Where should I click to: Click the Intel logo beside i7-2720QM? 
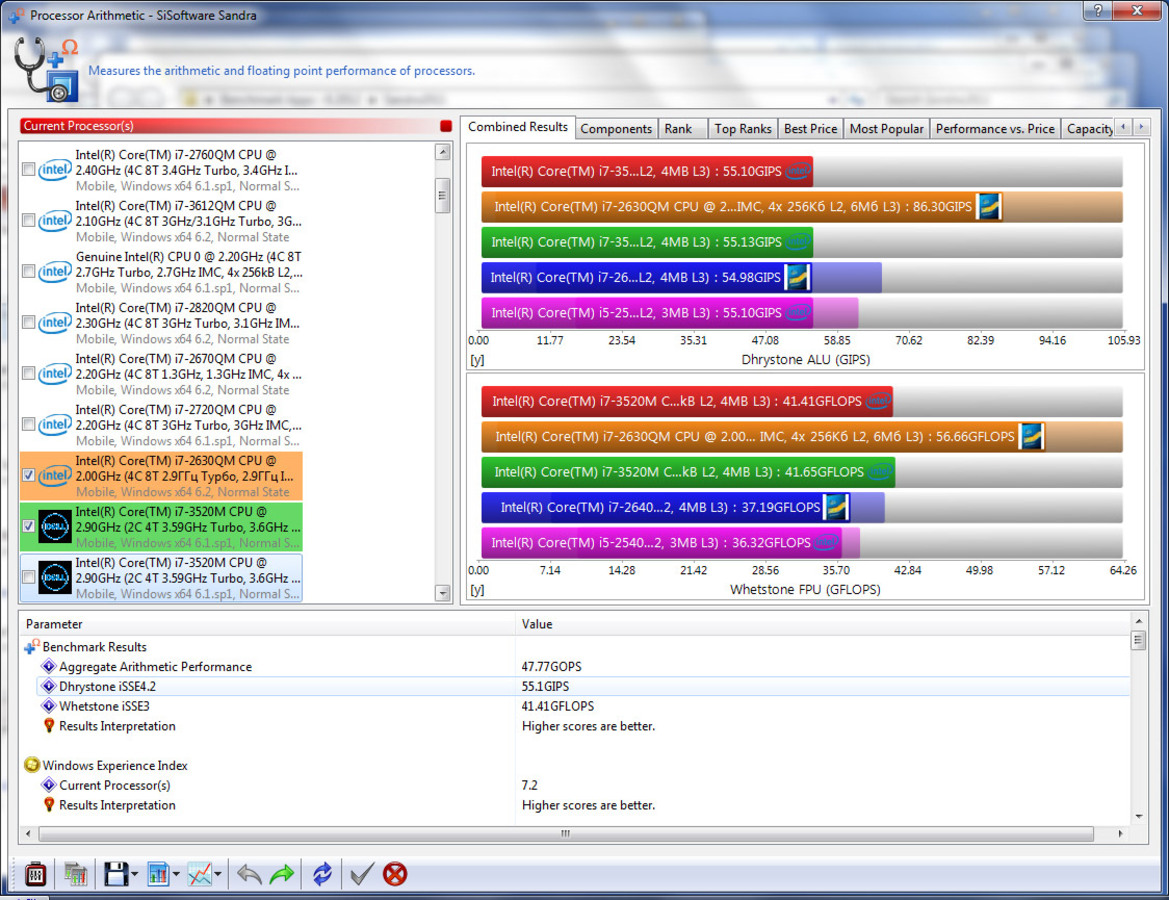(x=55, y=424)
